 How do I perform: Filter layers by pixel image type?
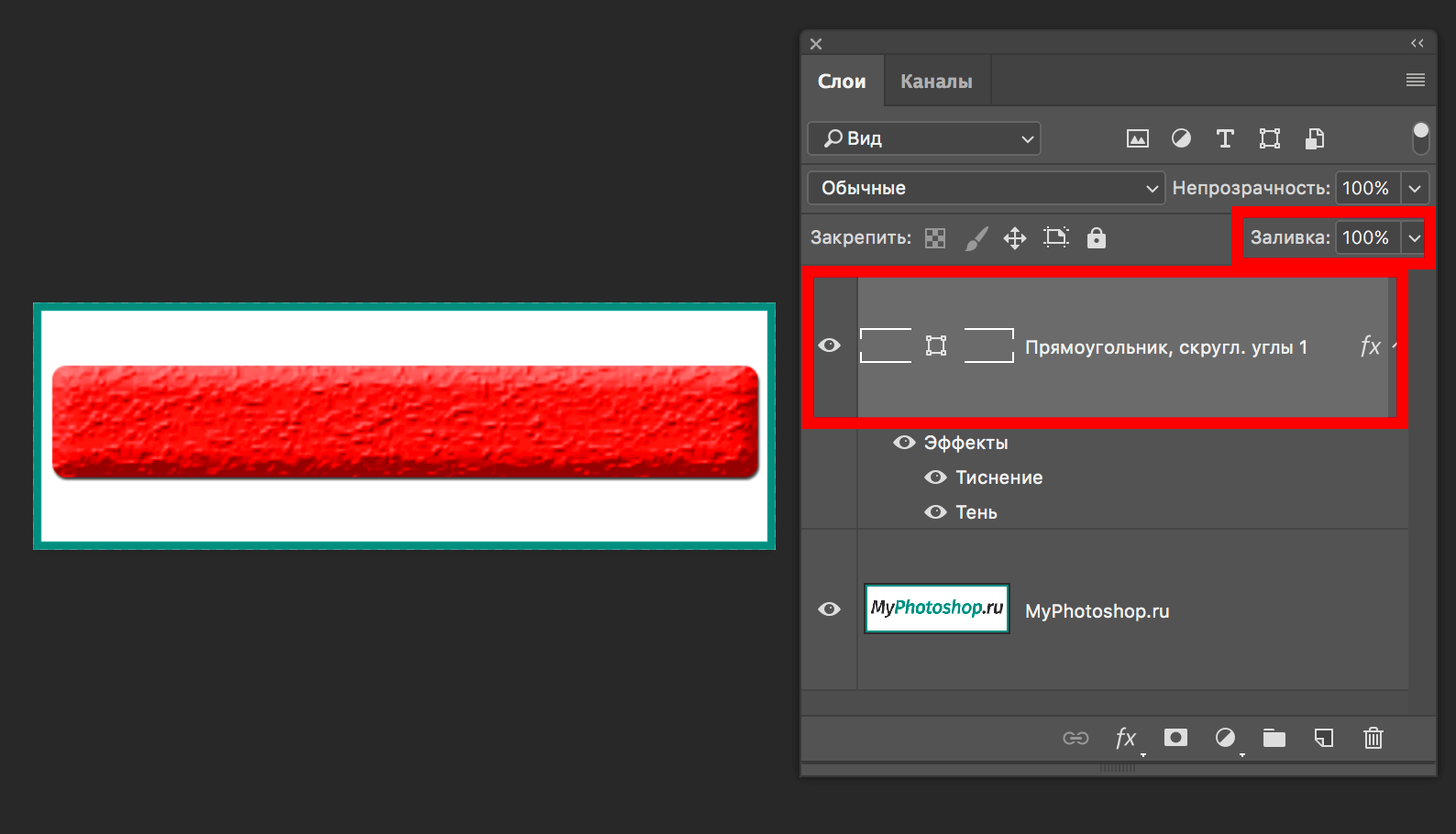click(x=1137, y=138)
